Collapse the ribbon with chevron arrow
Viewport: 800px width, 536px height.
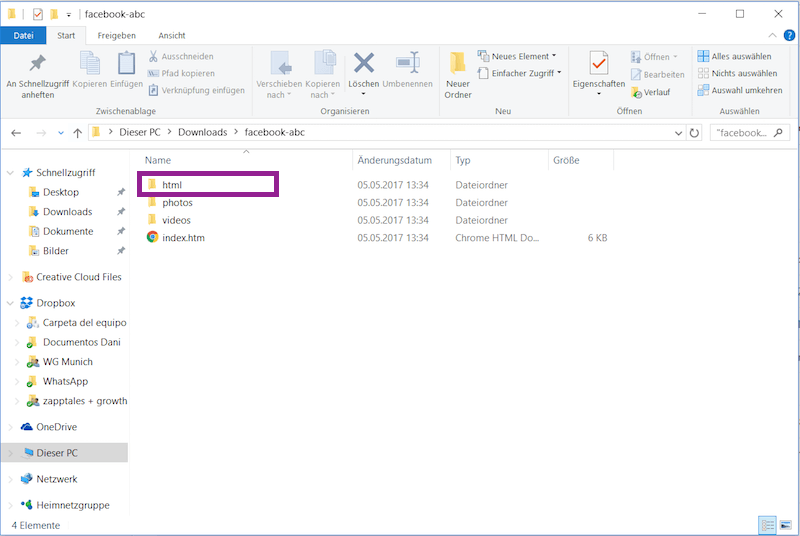(772, 35)
